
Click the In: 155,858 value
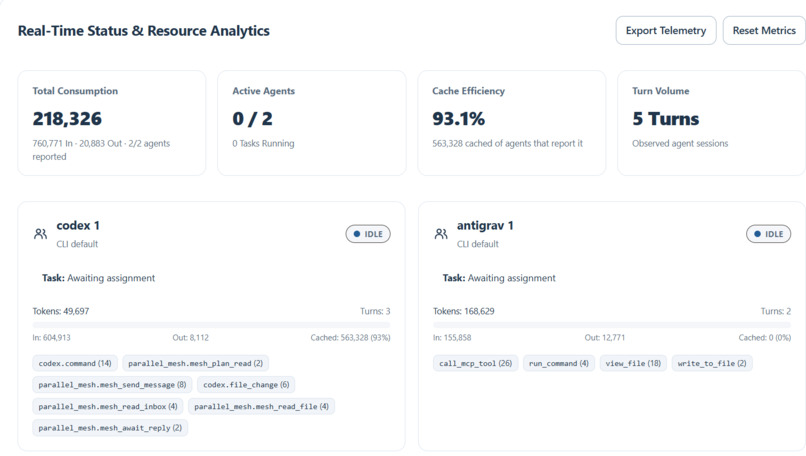coord(452,338)
